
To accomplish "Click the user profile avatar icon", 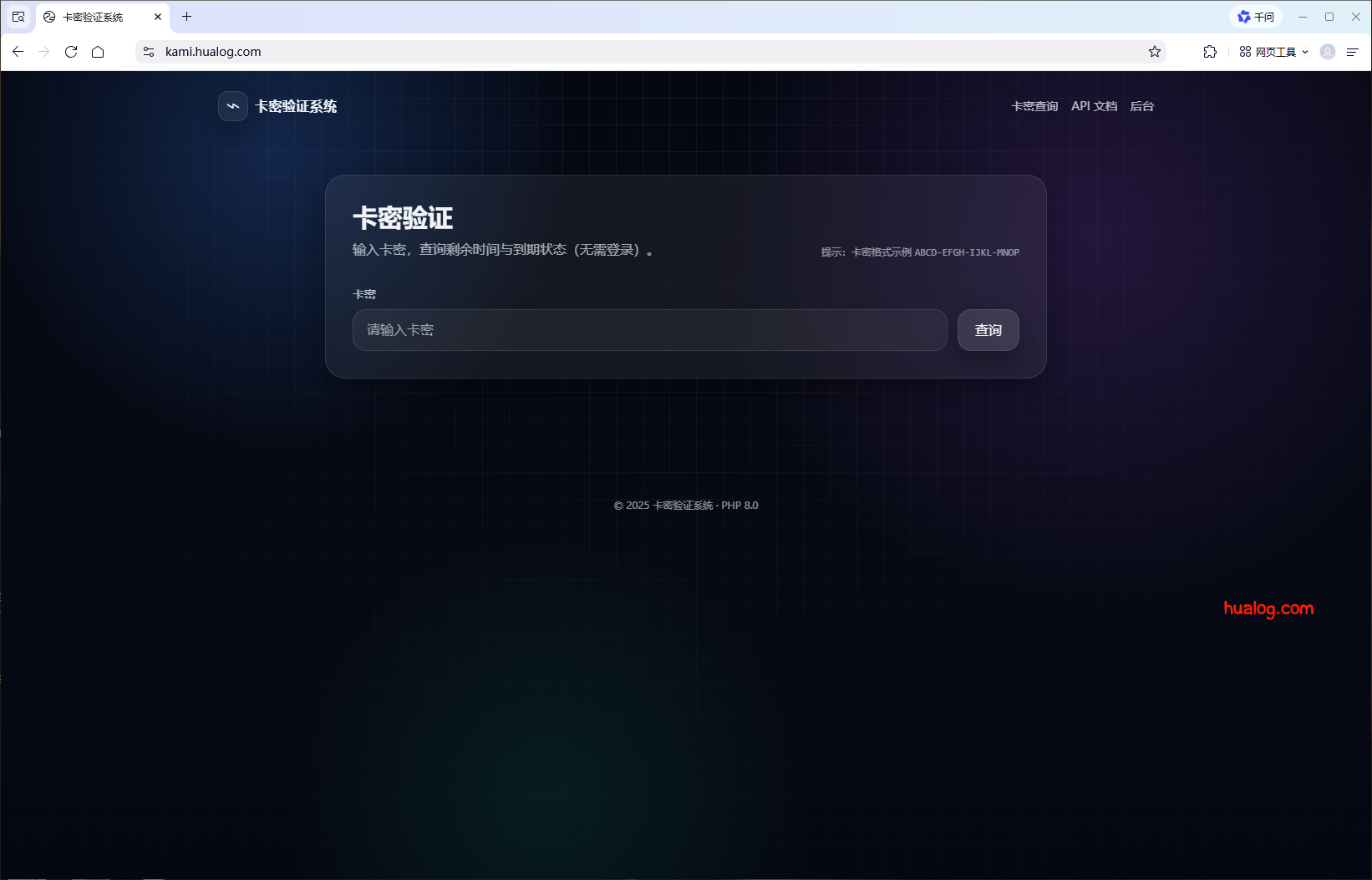I will point(1327,51).
